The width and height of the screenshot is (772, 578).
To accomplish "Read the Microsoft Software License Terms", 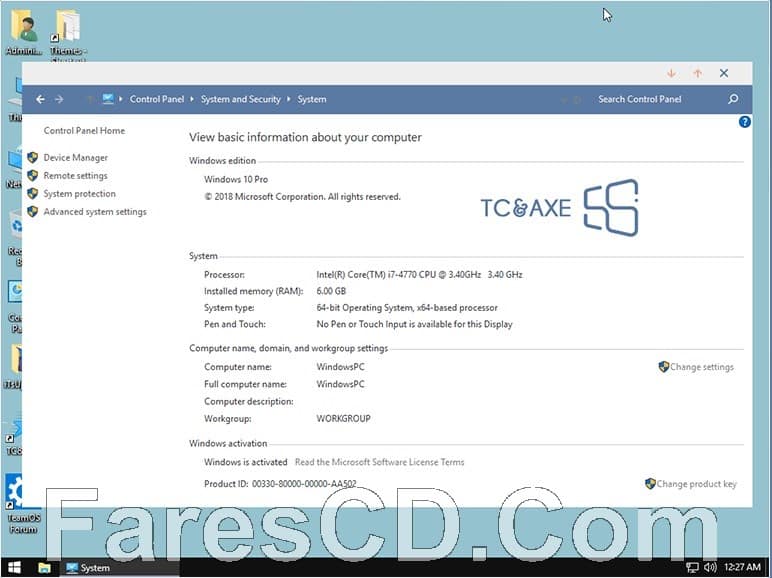I will (379, 462).
